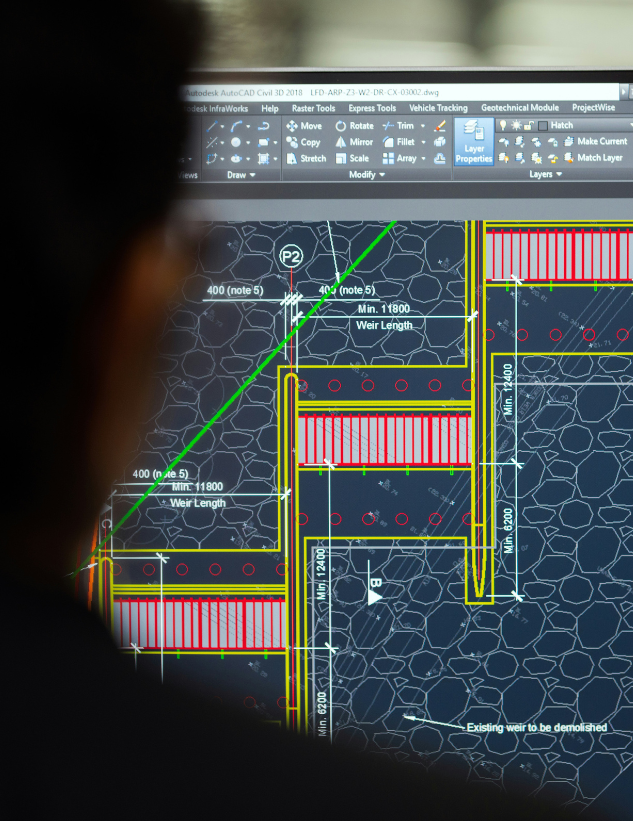Expand the Layers panel
This screenshot has width=633, height=821.
pyautogui.click(x=546, y=174)
